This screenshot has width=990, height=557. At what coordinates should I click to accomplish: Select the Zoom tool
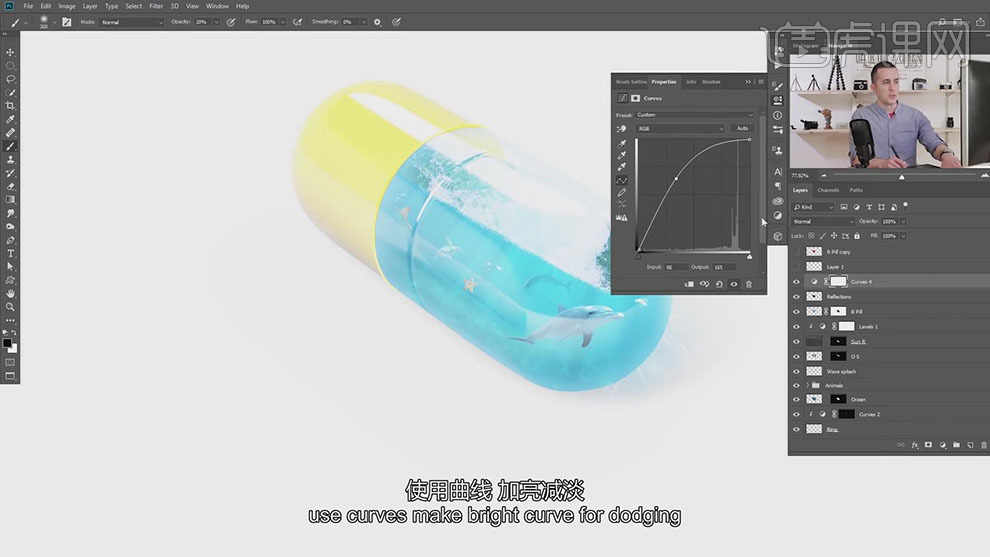pyautogui.click(x=10, y=307)
